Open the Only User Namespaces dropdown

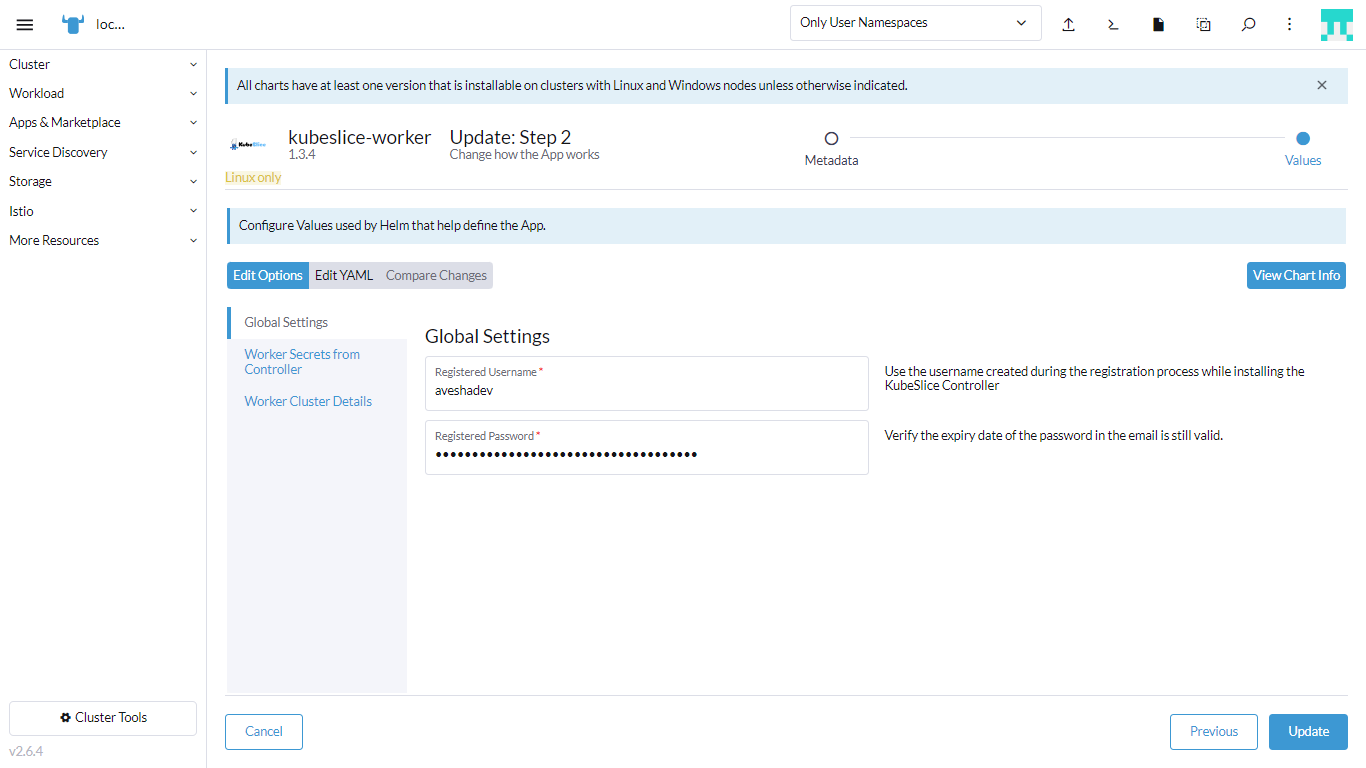915,23
